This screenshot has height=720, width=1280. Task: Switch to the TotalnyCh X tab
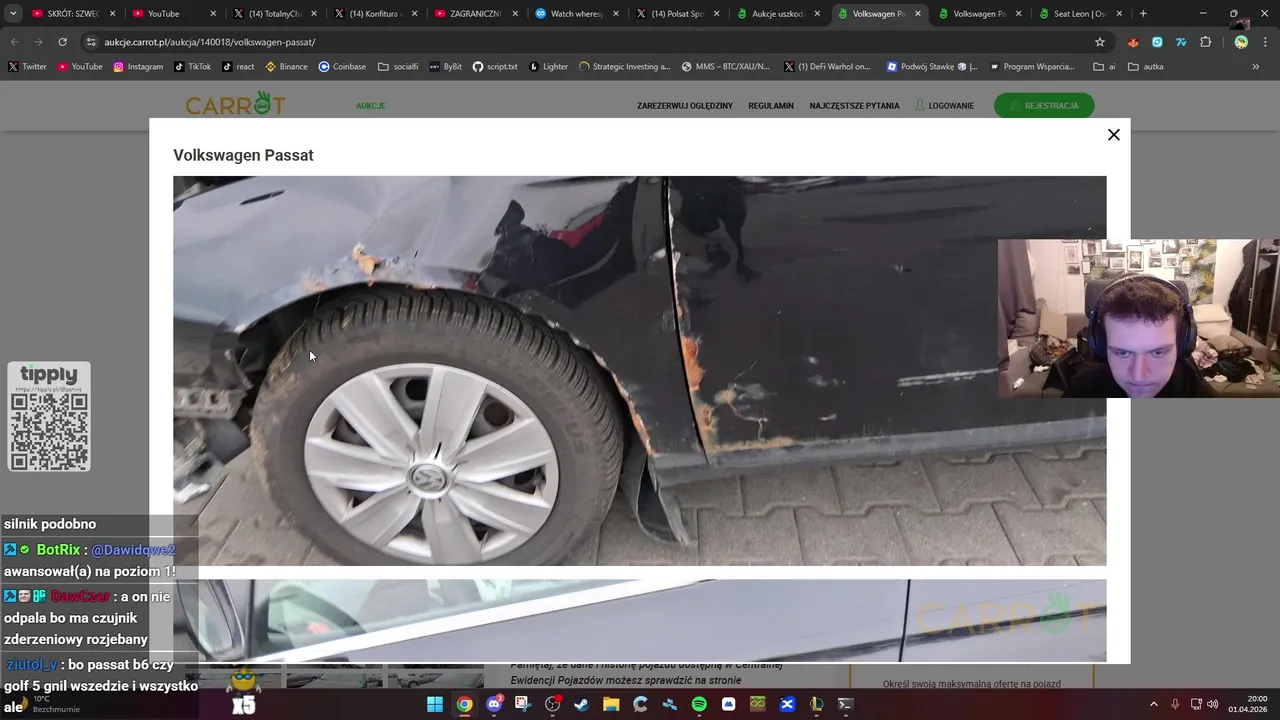click(274, 14)
